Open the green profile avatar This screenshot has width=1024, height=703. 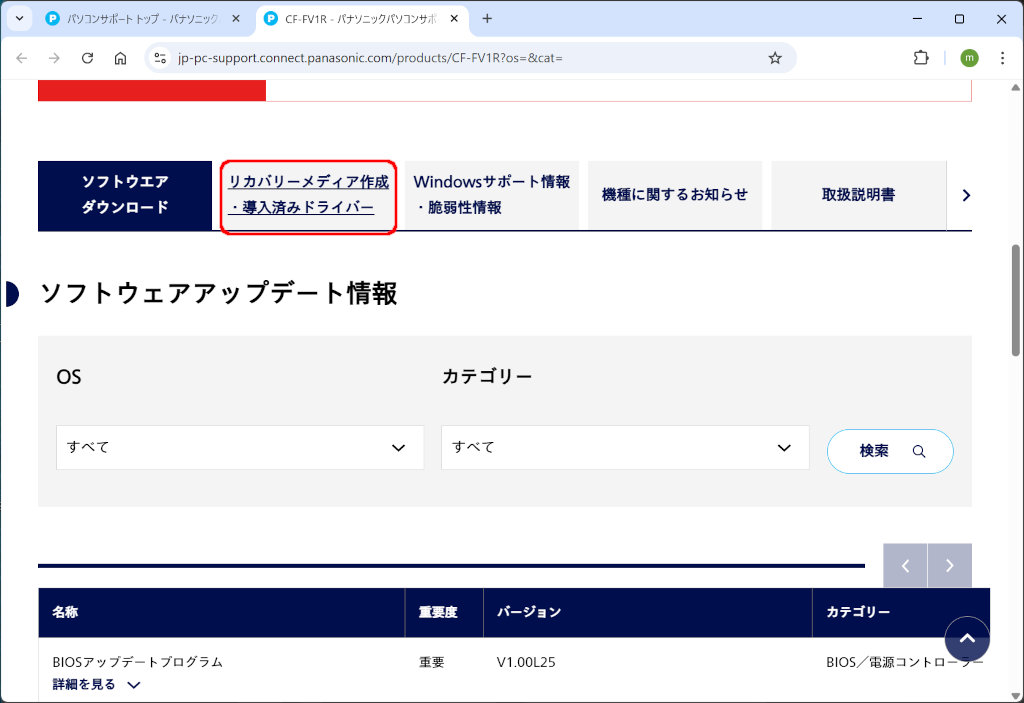969,58
